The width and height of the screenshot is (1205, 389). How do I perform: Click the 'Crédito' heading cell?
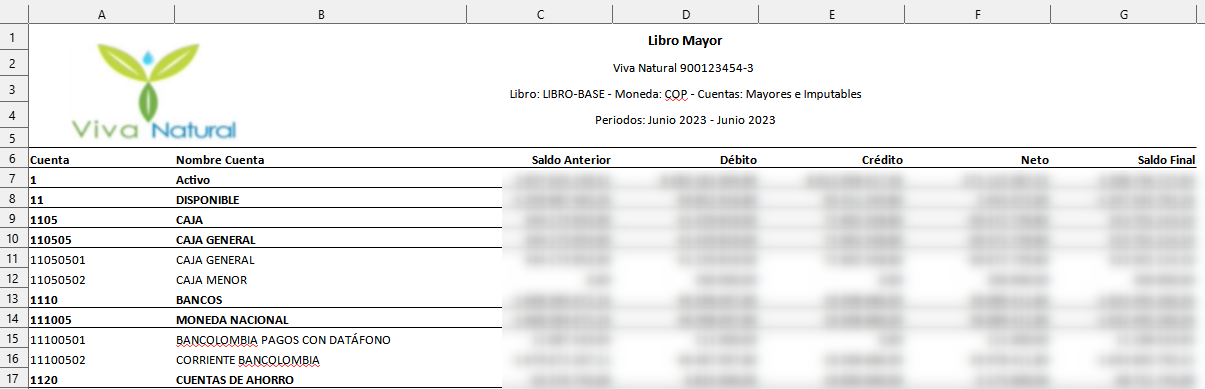[x=832, y=159]
